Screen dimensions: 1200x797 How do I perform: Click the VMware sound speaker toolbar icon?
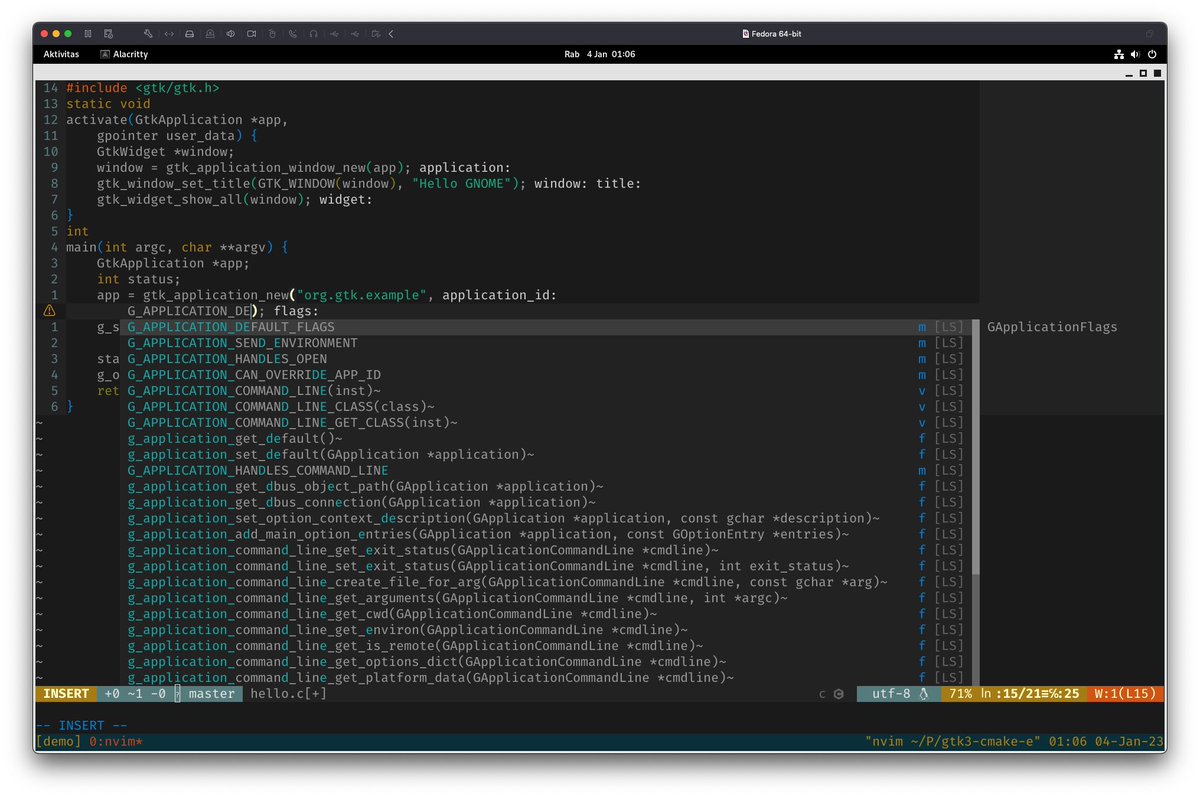point(230,34)
